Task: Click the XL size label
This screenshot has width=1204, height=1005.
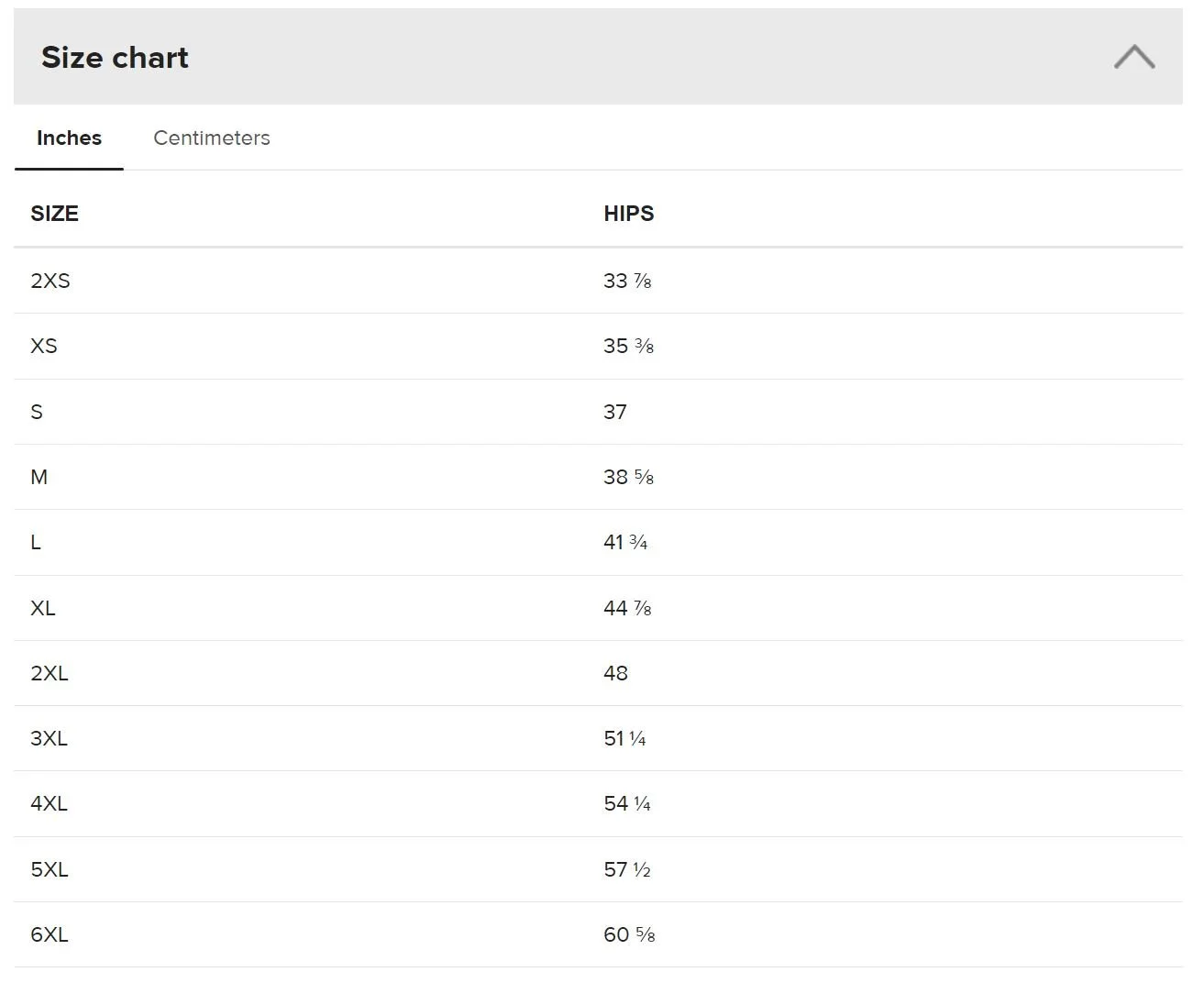Action: (43, 608)
